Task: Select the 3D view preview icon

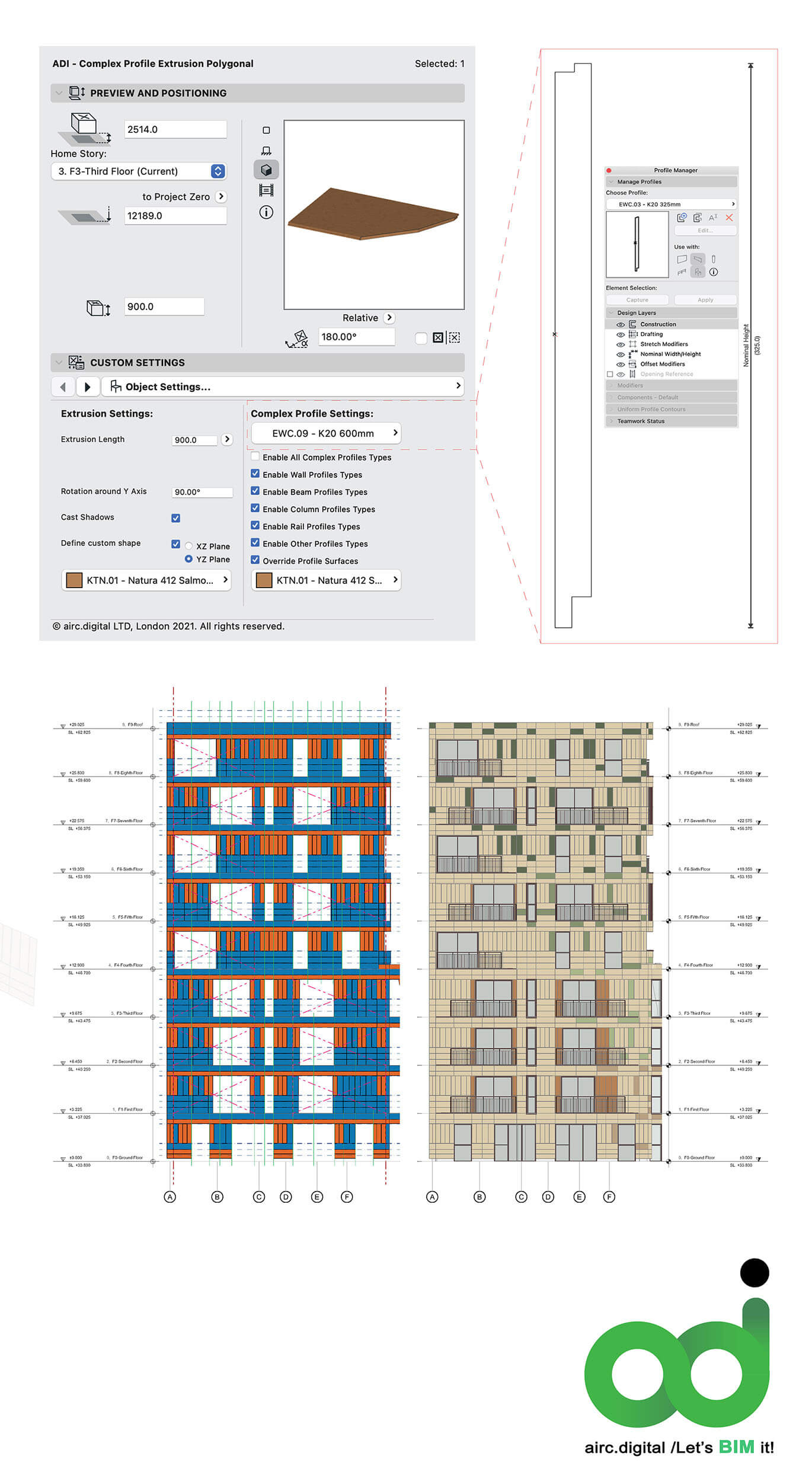Action: [266, 170]
